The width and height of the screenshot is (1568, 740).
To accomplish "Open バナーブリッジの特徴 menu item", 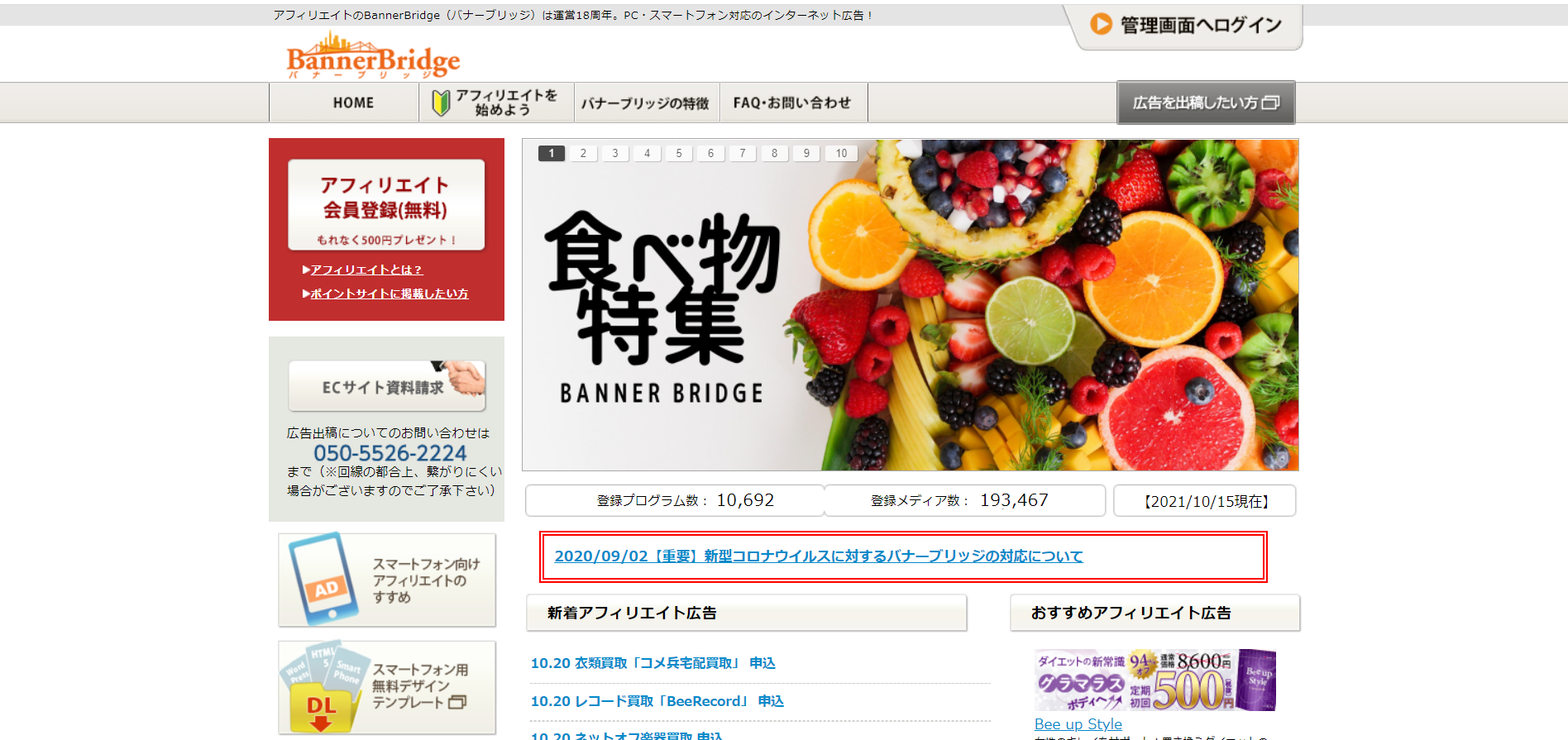I will pos(645,103).
